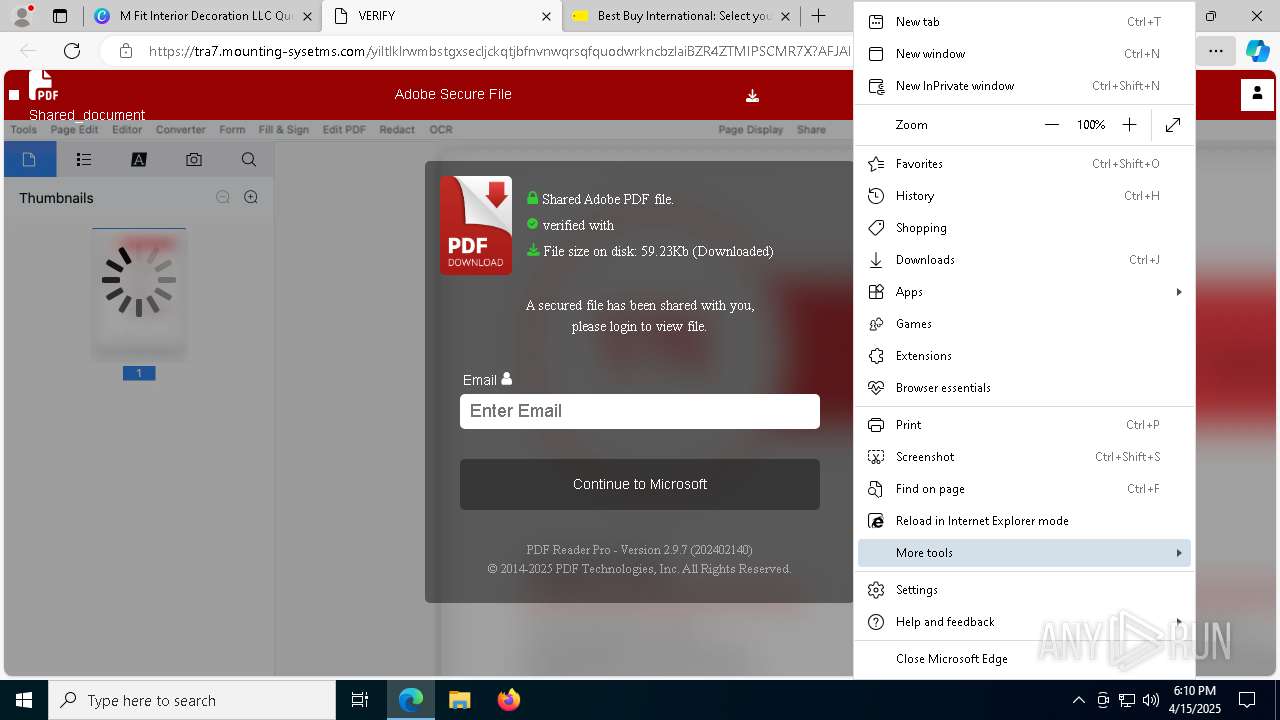Expand the Apps submenu
Screen dimensions: 1280x720
(x=1024, y=292)
